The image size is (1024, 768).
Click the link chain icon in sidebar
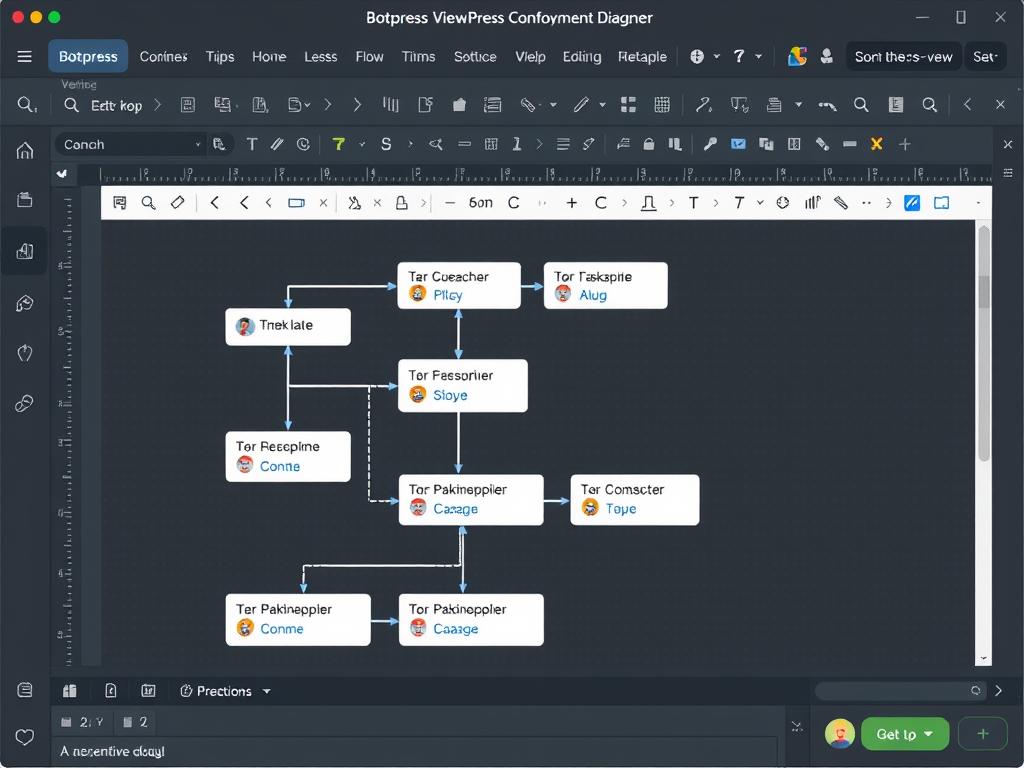tap(25, 404)
